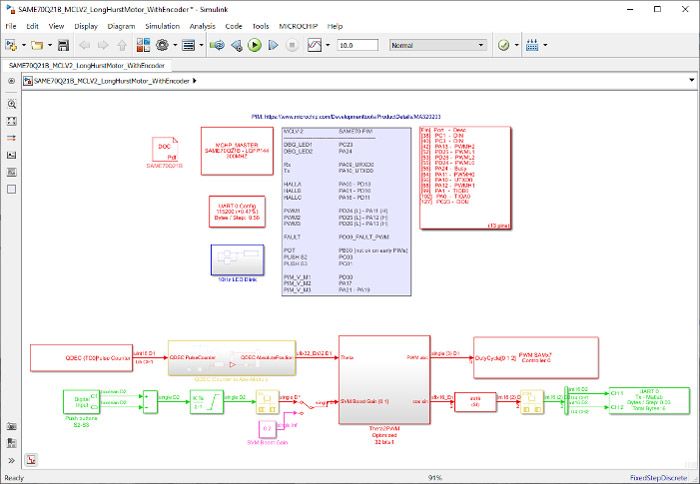Select the SAME70Q21B model tab
The width and height of the screenshot is (700, 484).
click(x=86, y=64)
